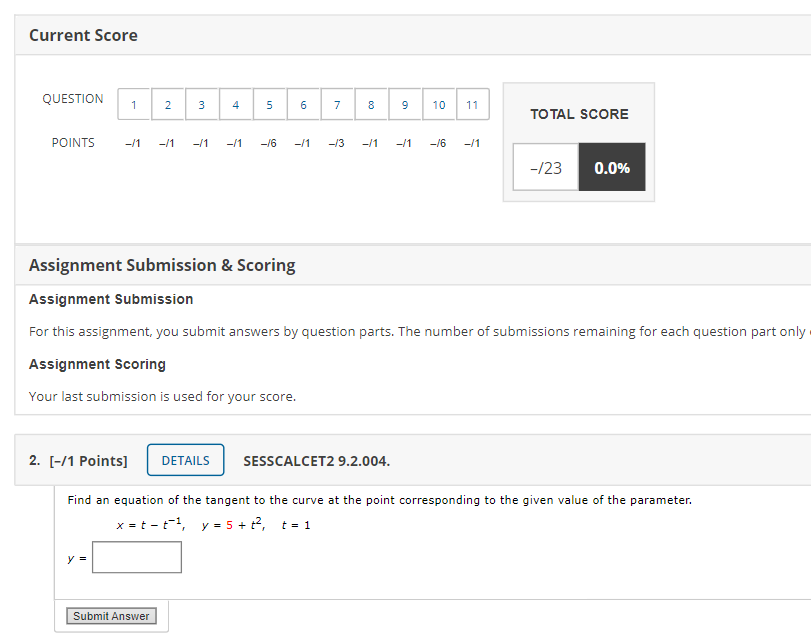This screenshot has width=811, height=643.
Task: Open DETAILS for question 2
Action: pos(185,460)
